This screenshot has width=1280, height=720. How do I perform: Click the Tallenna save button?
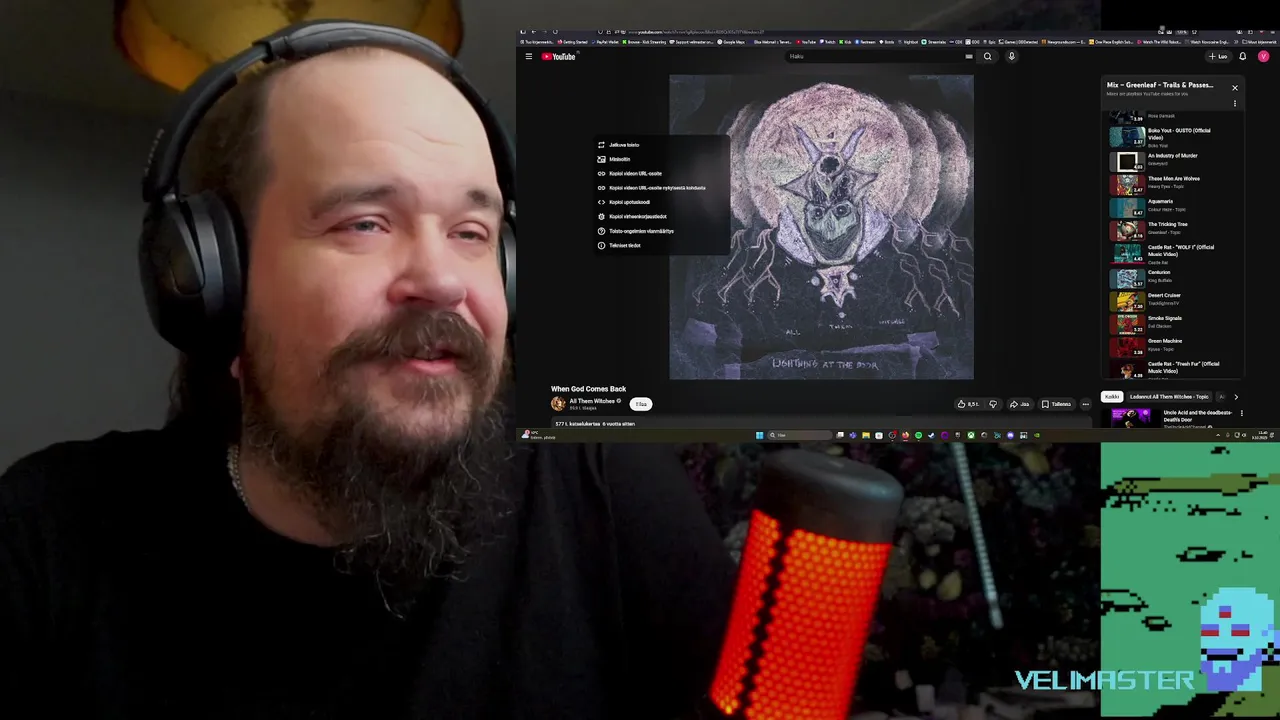(1056, 404)
